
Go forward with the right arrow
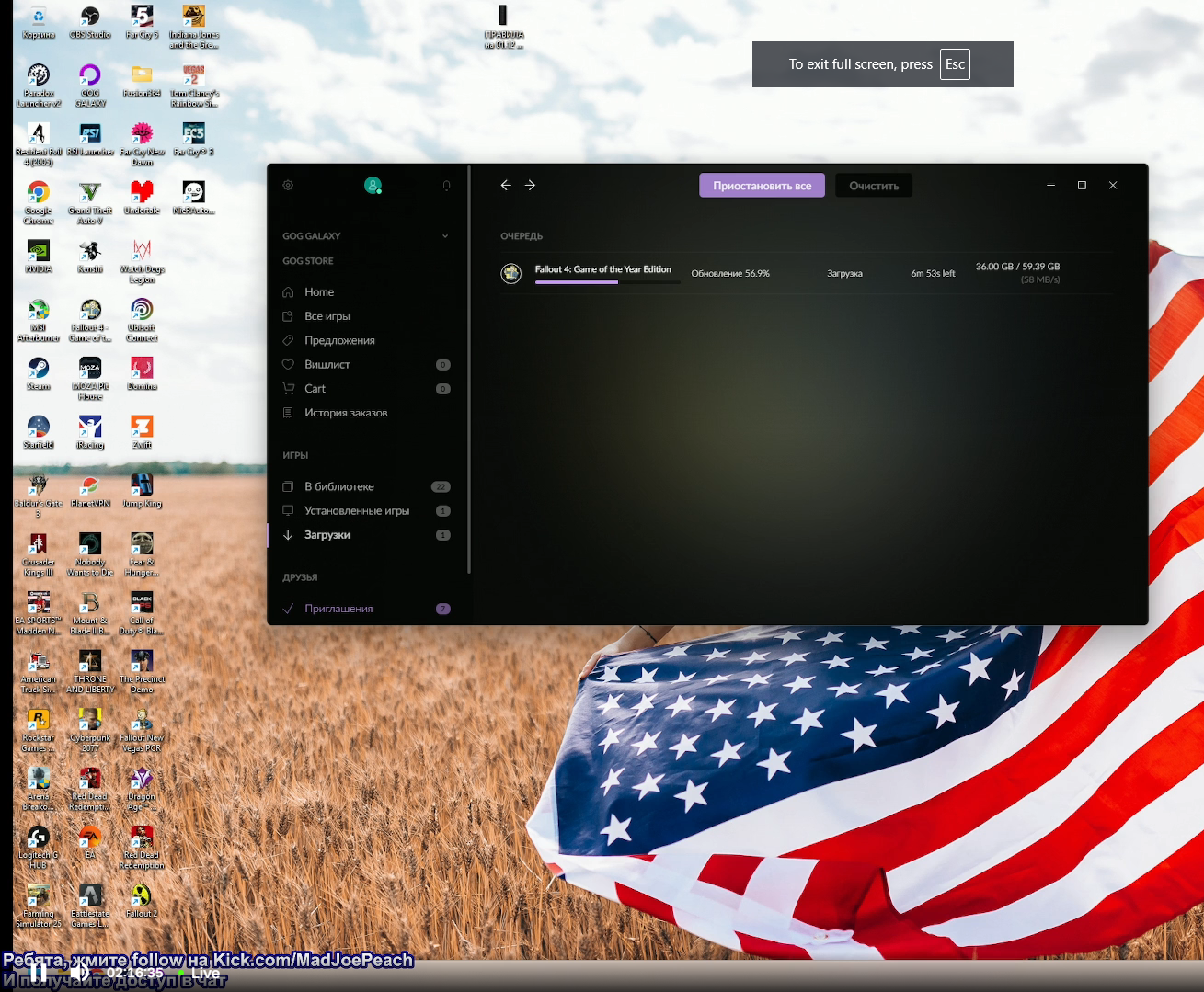[530, 185]
